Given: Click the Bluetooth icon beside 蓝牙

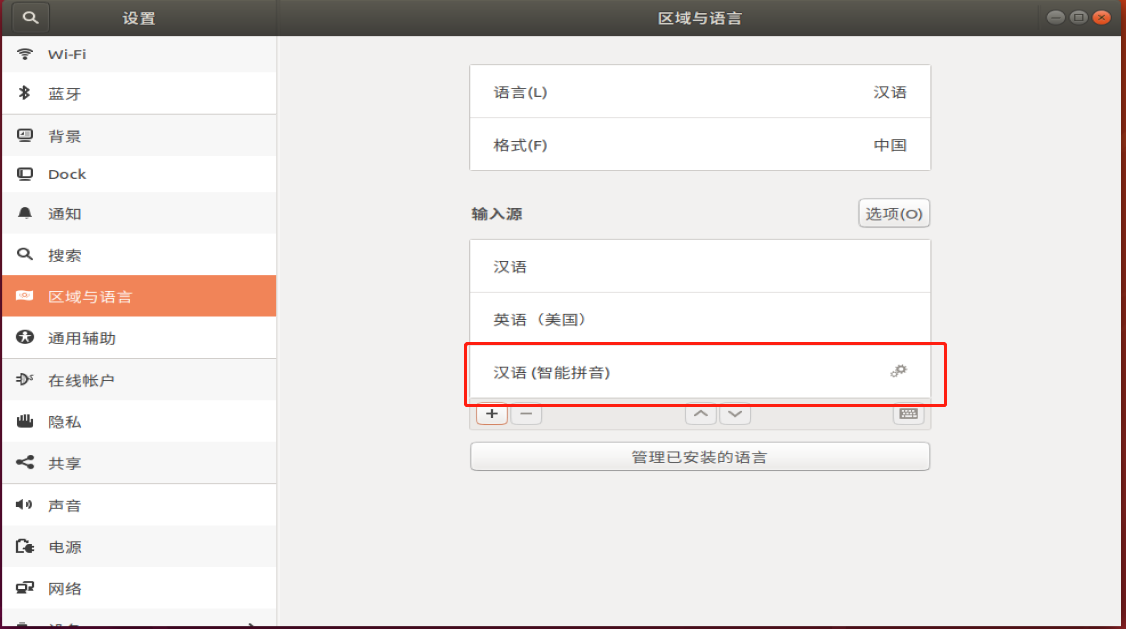Looking at the screenshot, I should click(24, 93).
